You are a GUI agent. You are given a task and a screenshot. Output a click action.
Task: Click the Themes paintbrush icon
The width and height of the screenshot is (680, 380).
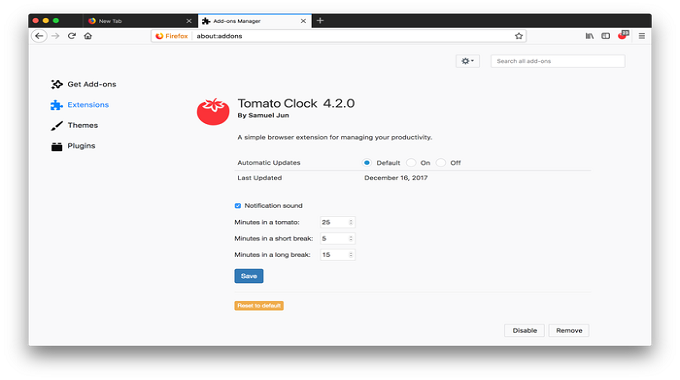pos(56,125)
